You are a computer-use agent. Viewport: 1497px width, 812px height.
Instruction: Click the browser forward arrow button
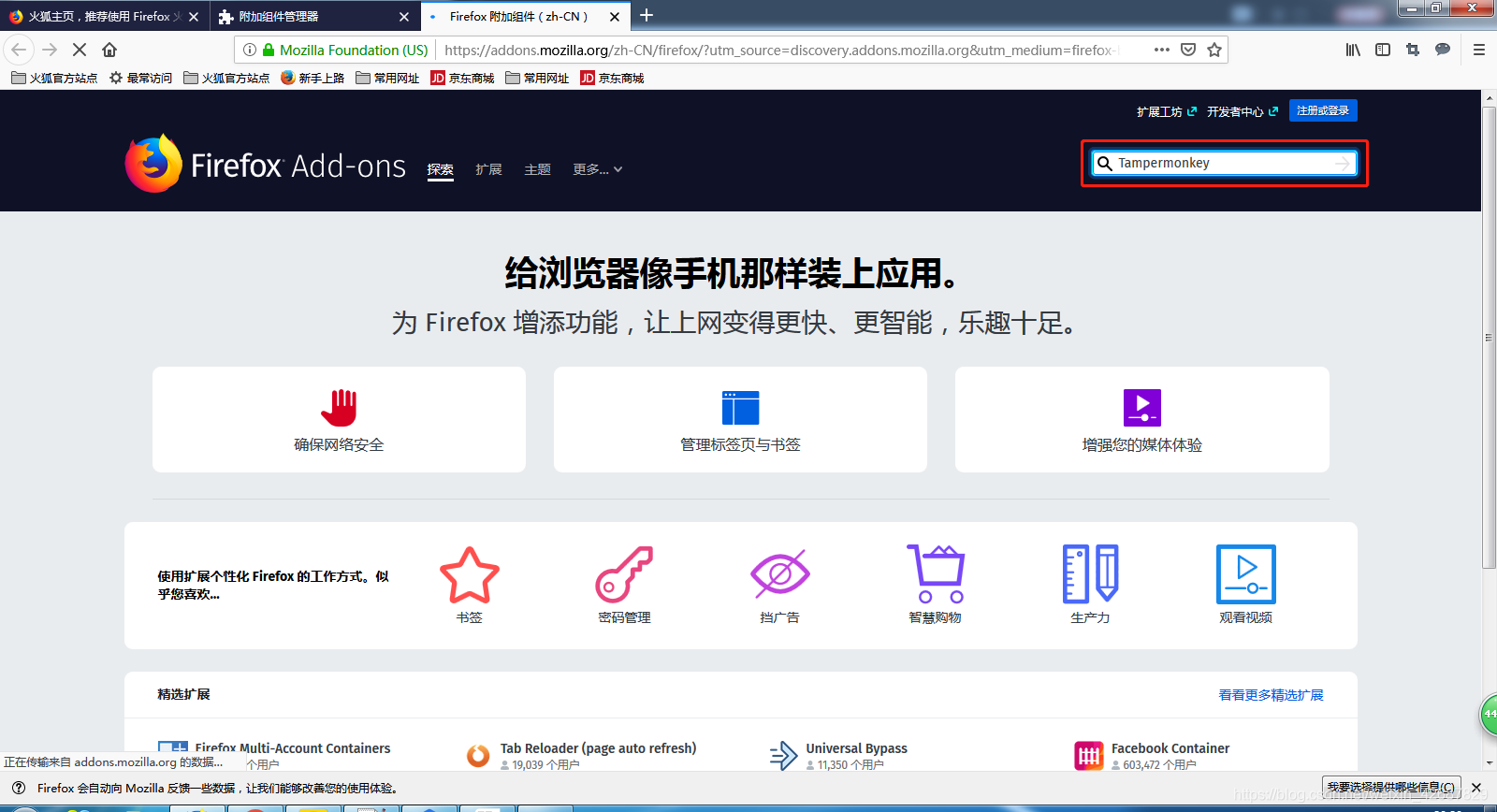click(x=50, y=50)
